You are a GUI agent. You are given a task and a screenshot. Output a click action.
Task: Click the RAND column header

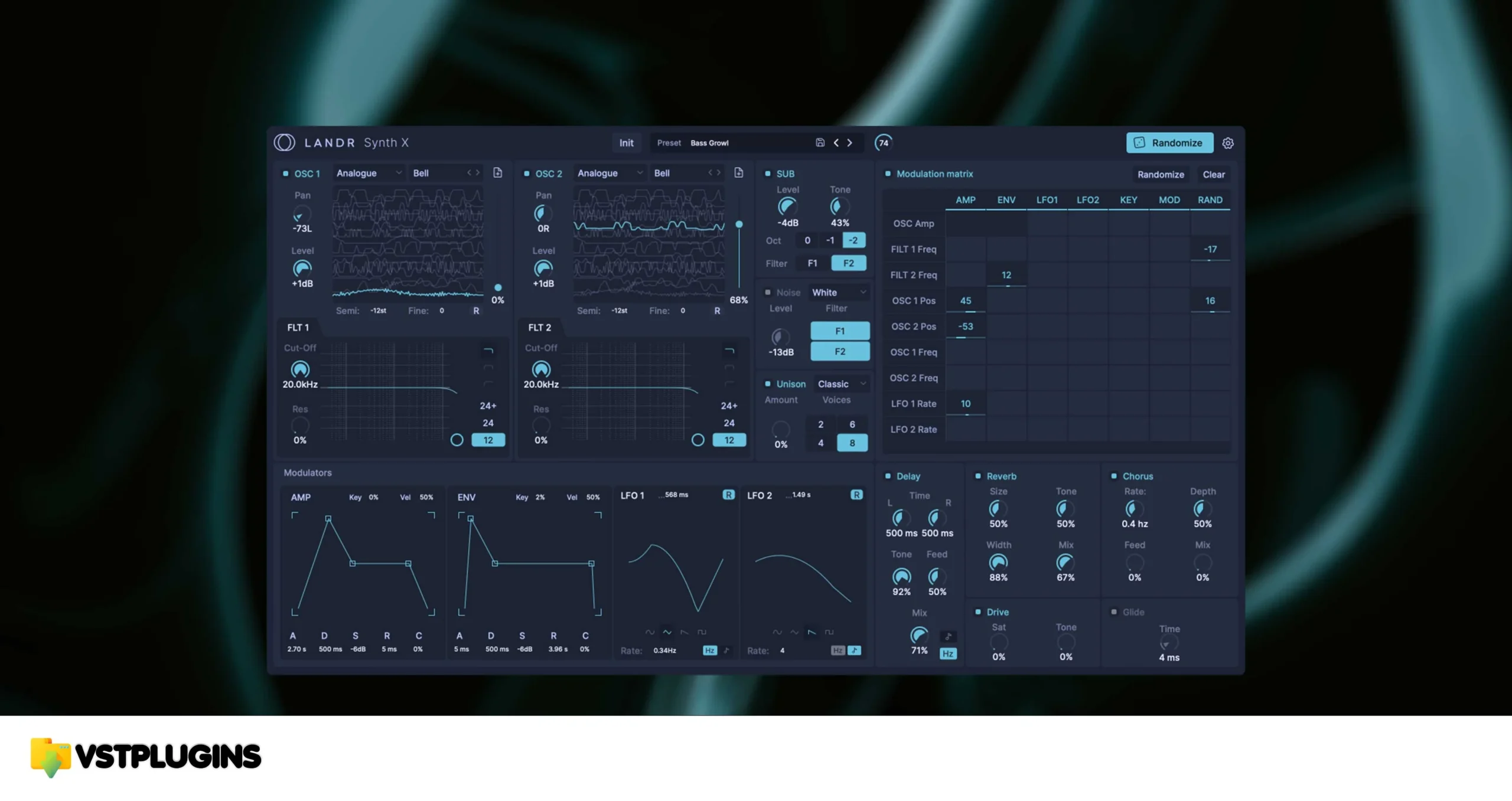[1210, 200]
